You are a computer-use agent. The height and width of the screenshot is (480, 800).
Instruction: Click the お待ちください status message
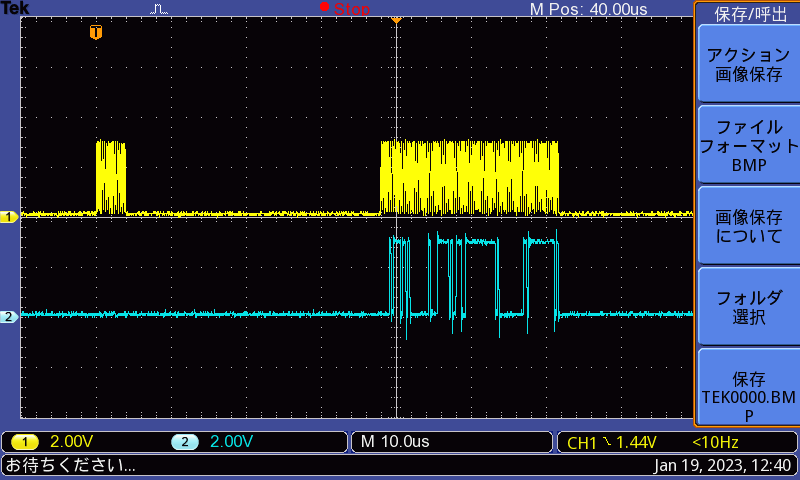point(70,465)
